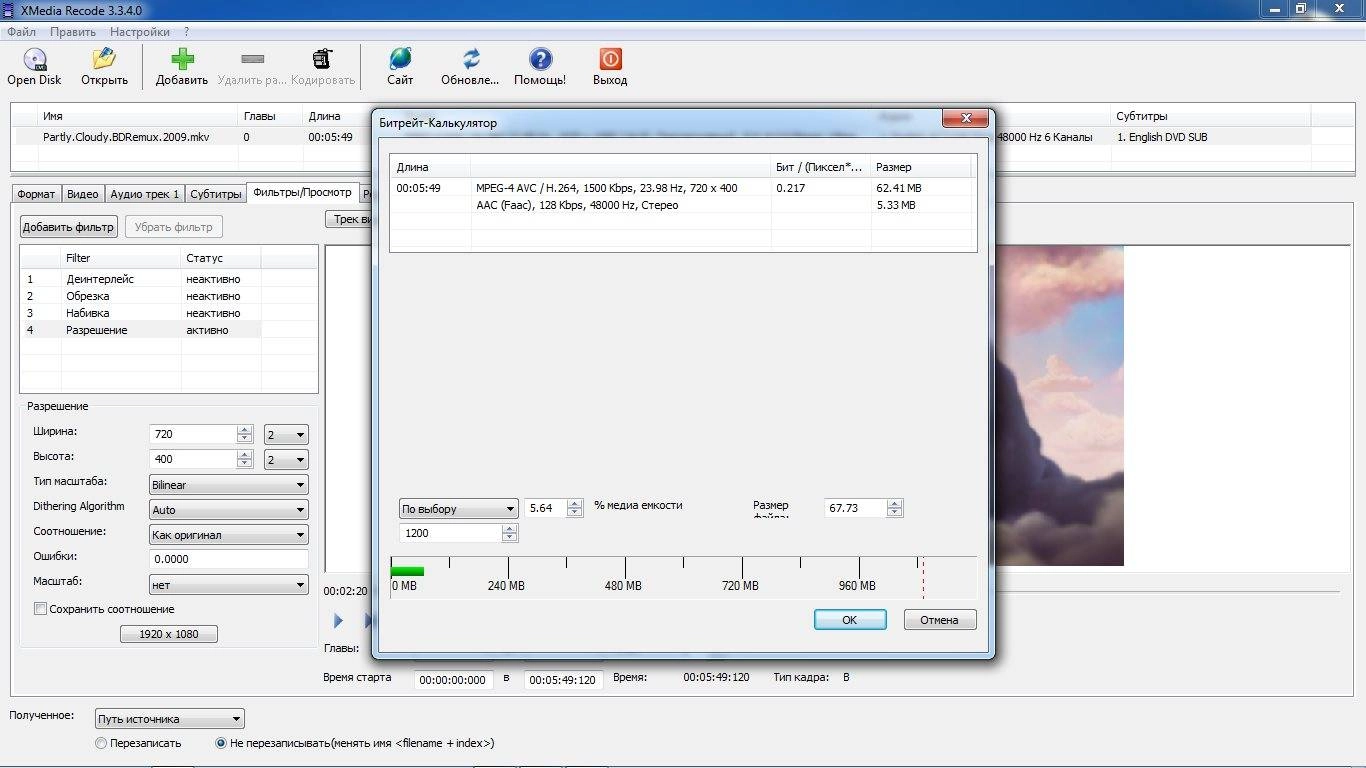Click the green size bar in calculator
Screen dimensions: 1366x768
coord(408,571)
